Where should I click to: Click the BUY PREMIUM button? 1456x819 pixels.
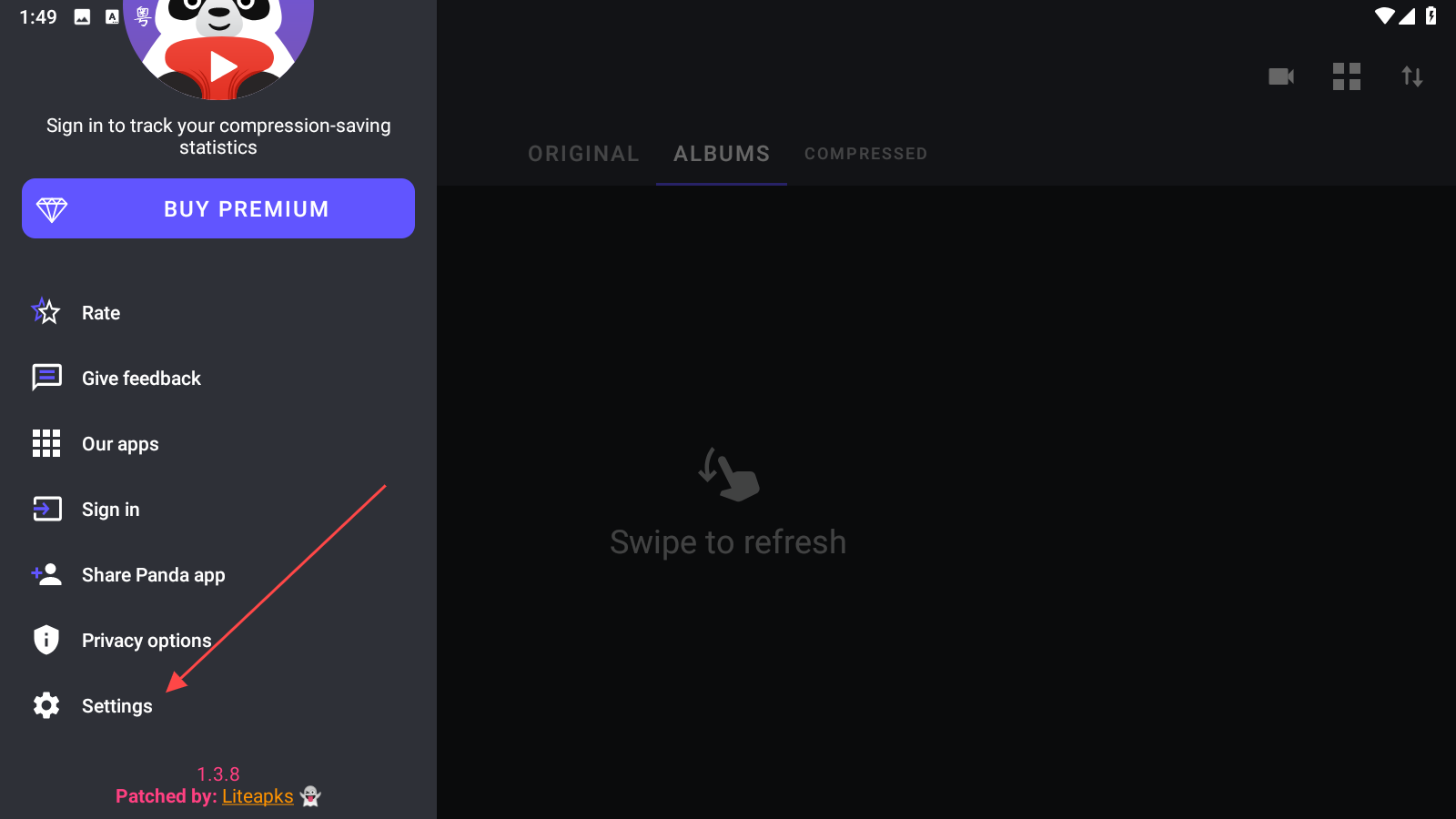coord(218,208)
